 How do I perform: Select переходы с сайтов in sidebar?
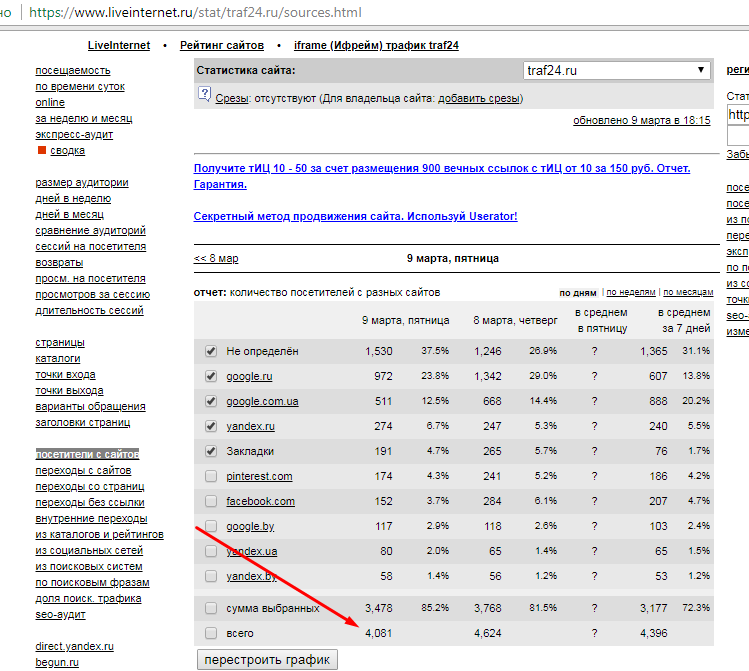(83, 470)
